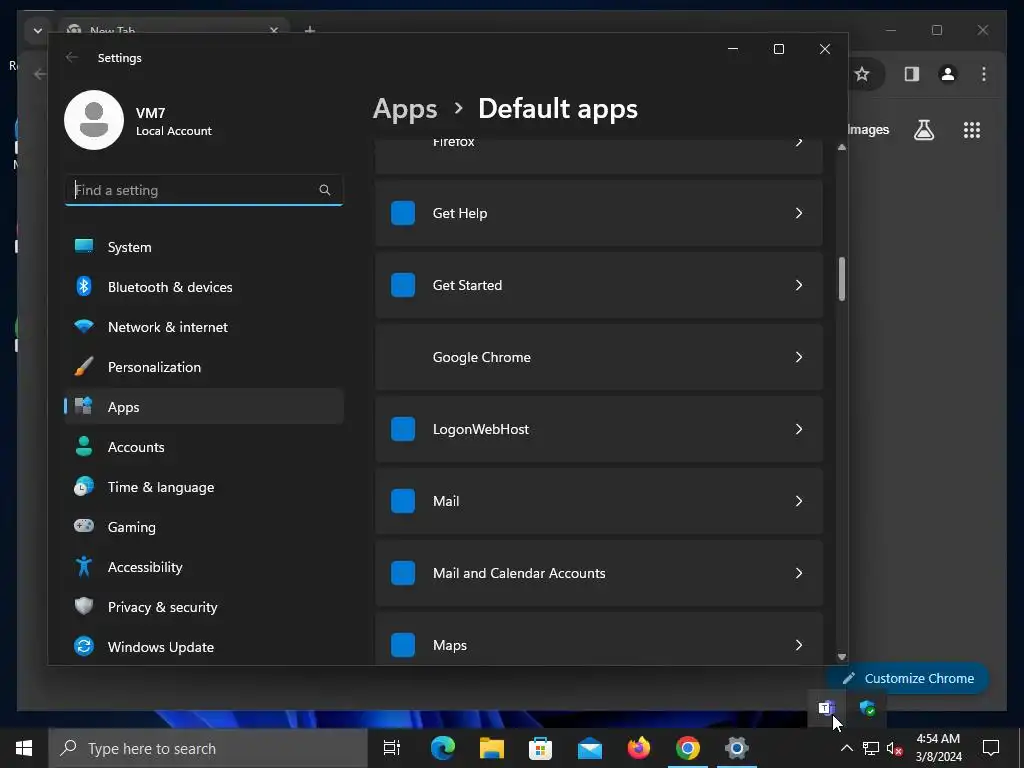Open Windows Security tray icon
Screen dimensions: 1024x768
pos(867,708)
